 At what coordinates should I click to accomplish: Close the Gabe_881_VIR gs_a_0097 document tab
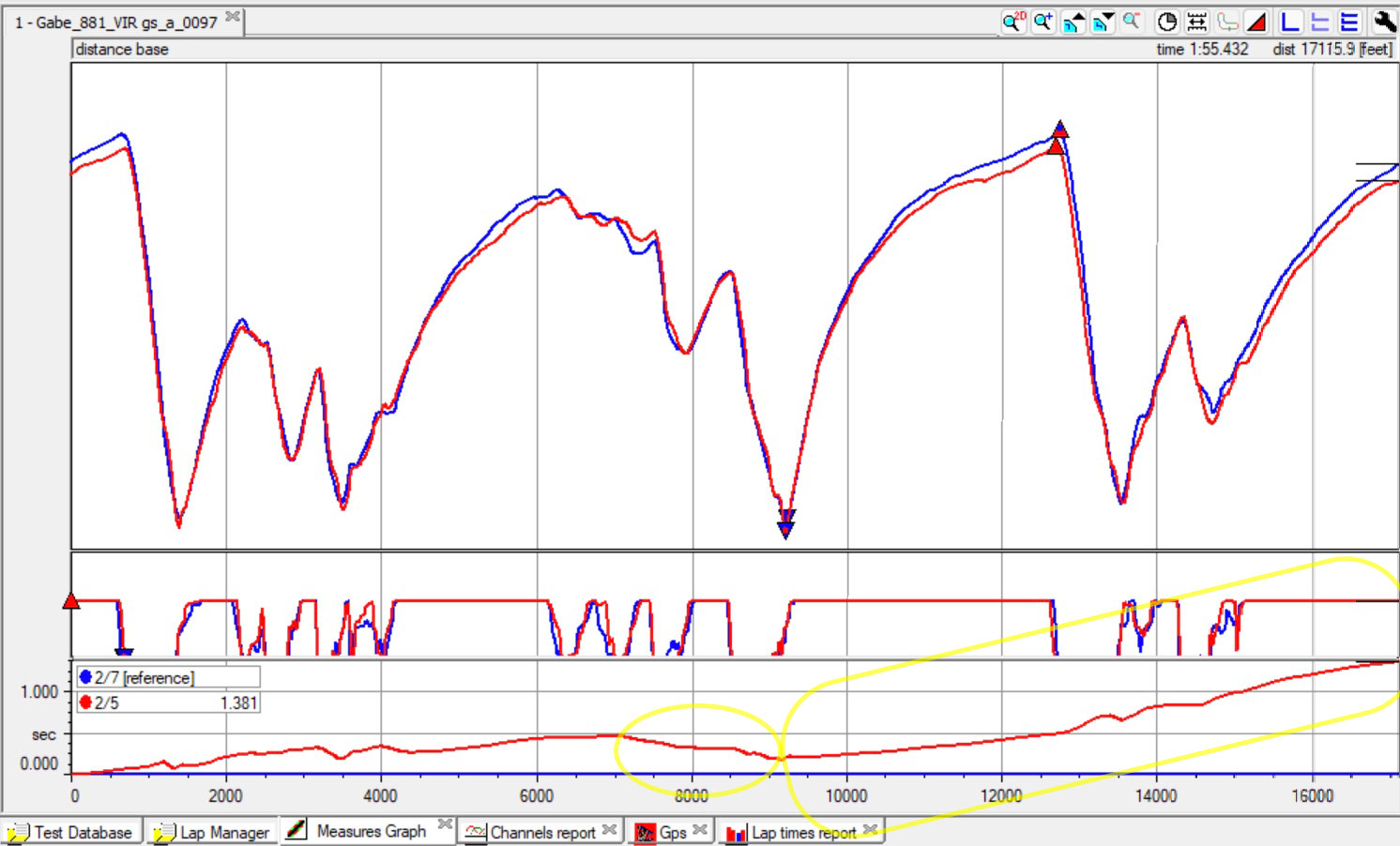(x=234, y=17)
